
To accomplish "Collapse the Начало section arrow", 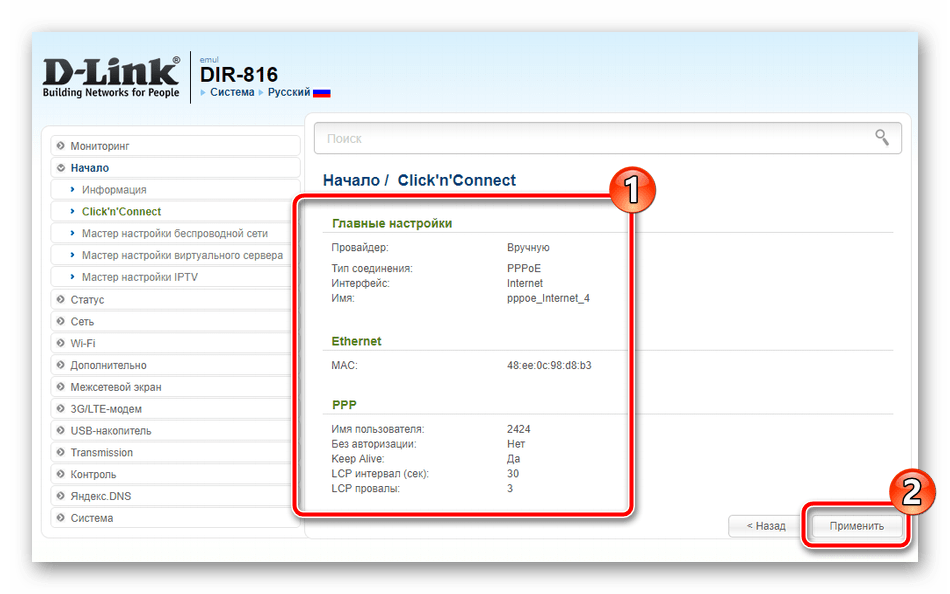I will pos(61,168).
